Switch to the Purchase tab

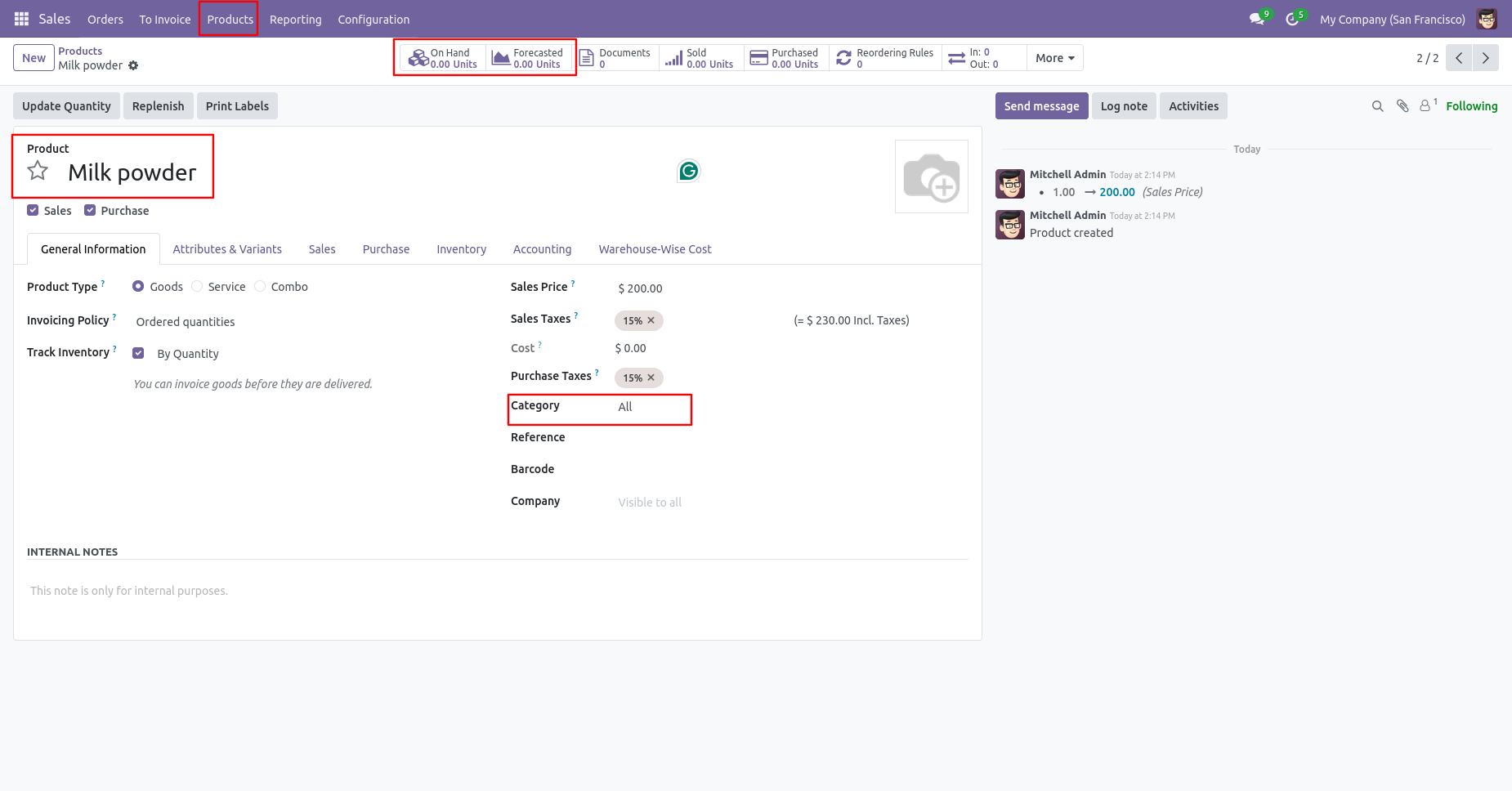click(386, 249)
